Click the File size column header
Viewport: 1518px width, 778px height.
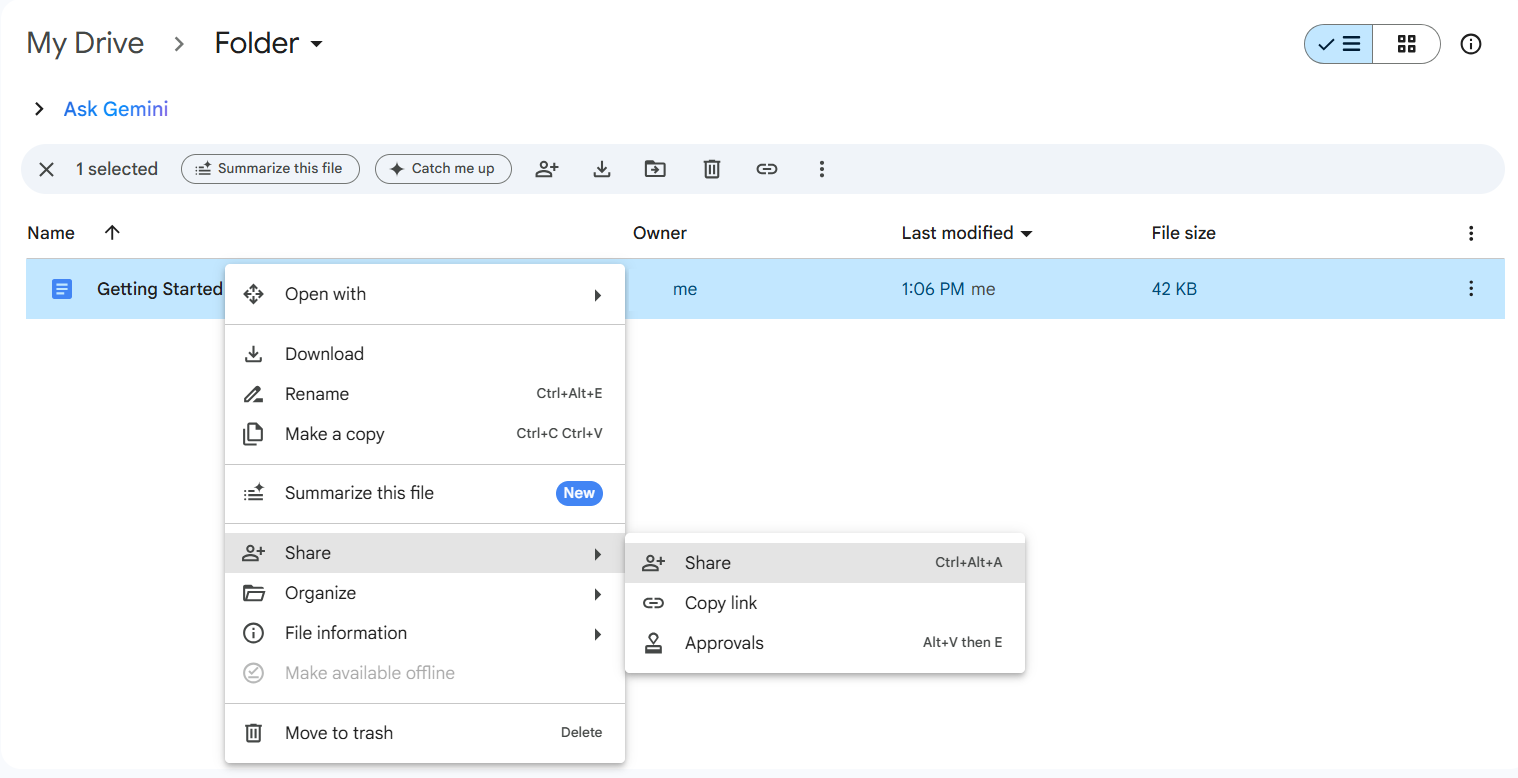pyautogui.click(x=1184, y=233)
